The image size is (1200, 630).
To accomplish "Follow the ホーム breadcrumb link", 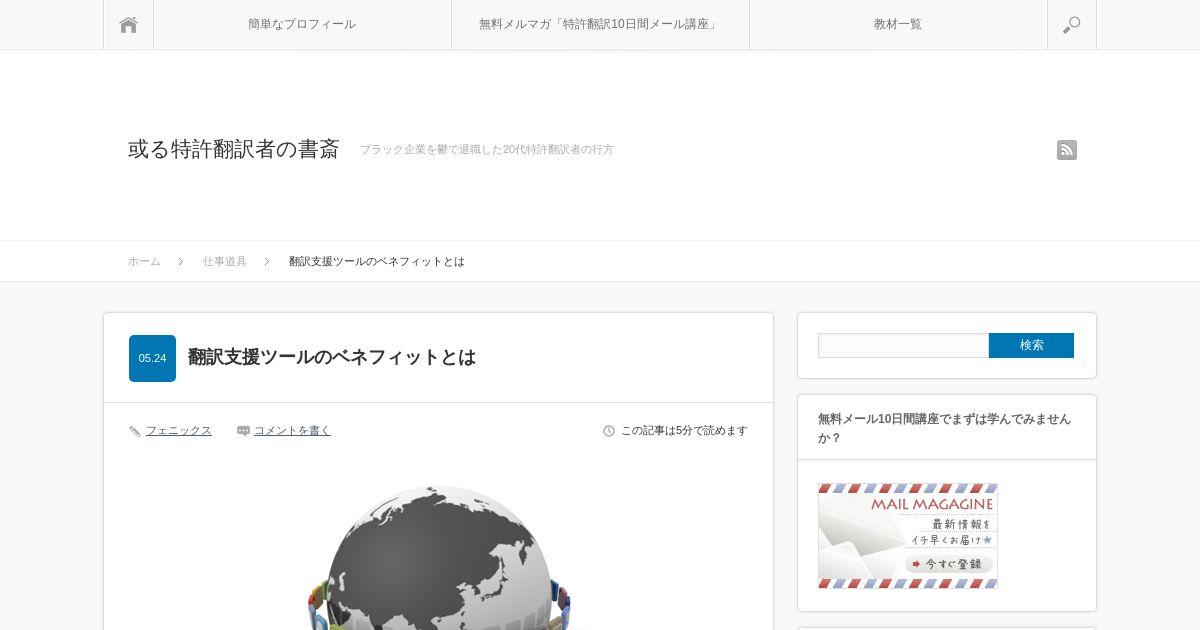I will (144, 261).
